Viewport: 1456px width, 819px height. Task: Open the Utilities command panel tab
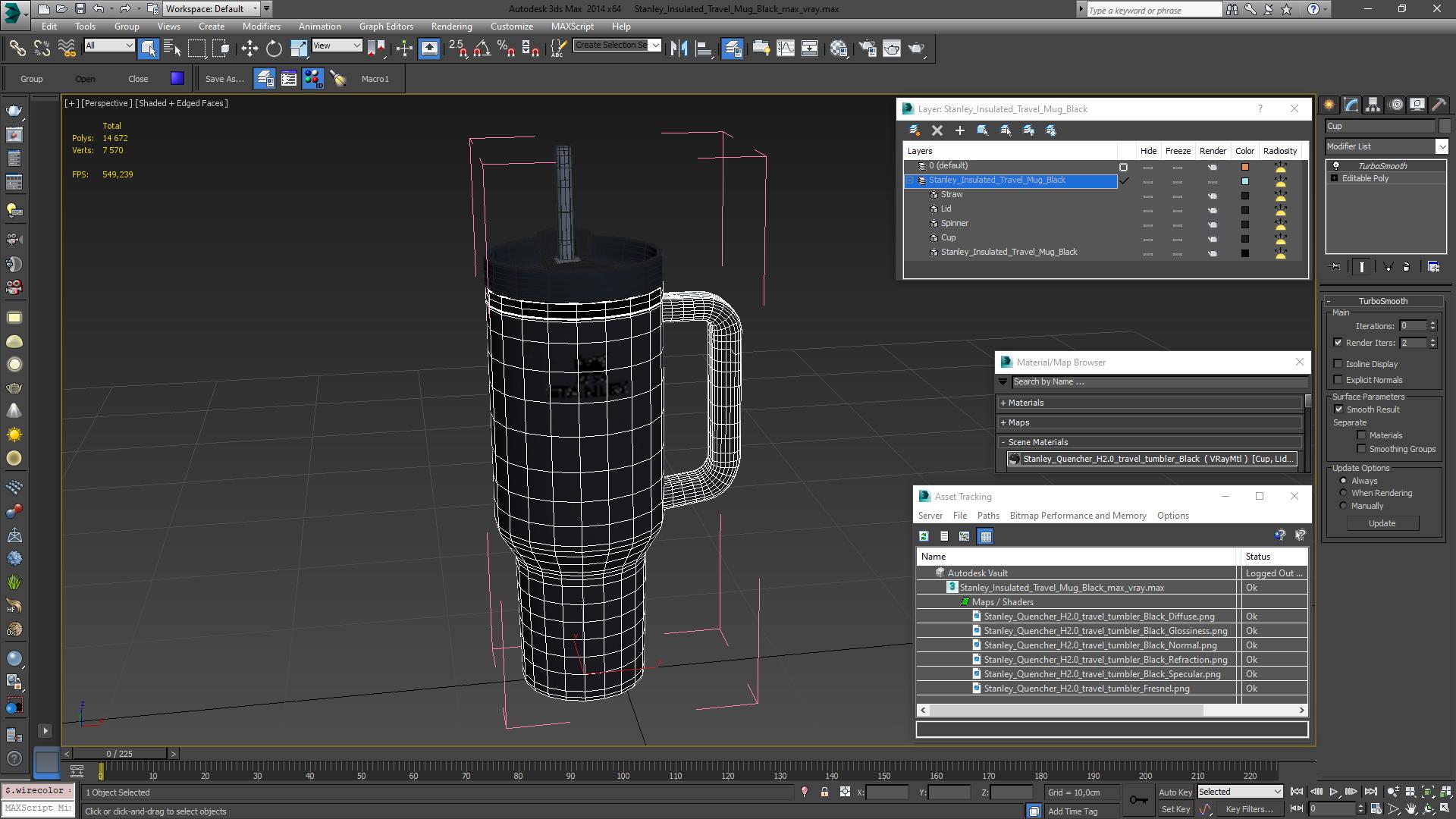click(1439, 105)
